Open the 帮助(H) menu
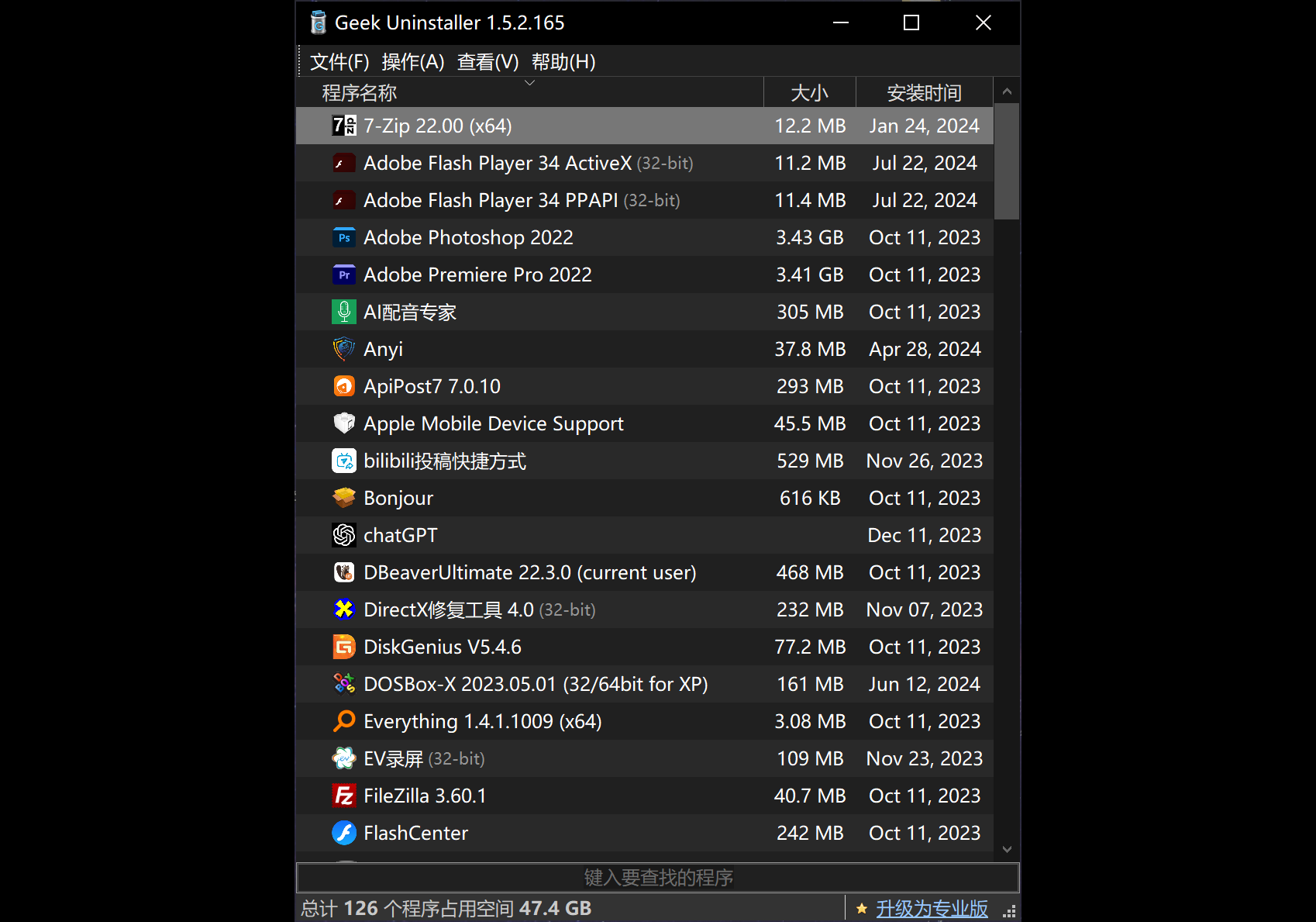 pyautogui.click(x=563, y=62)
